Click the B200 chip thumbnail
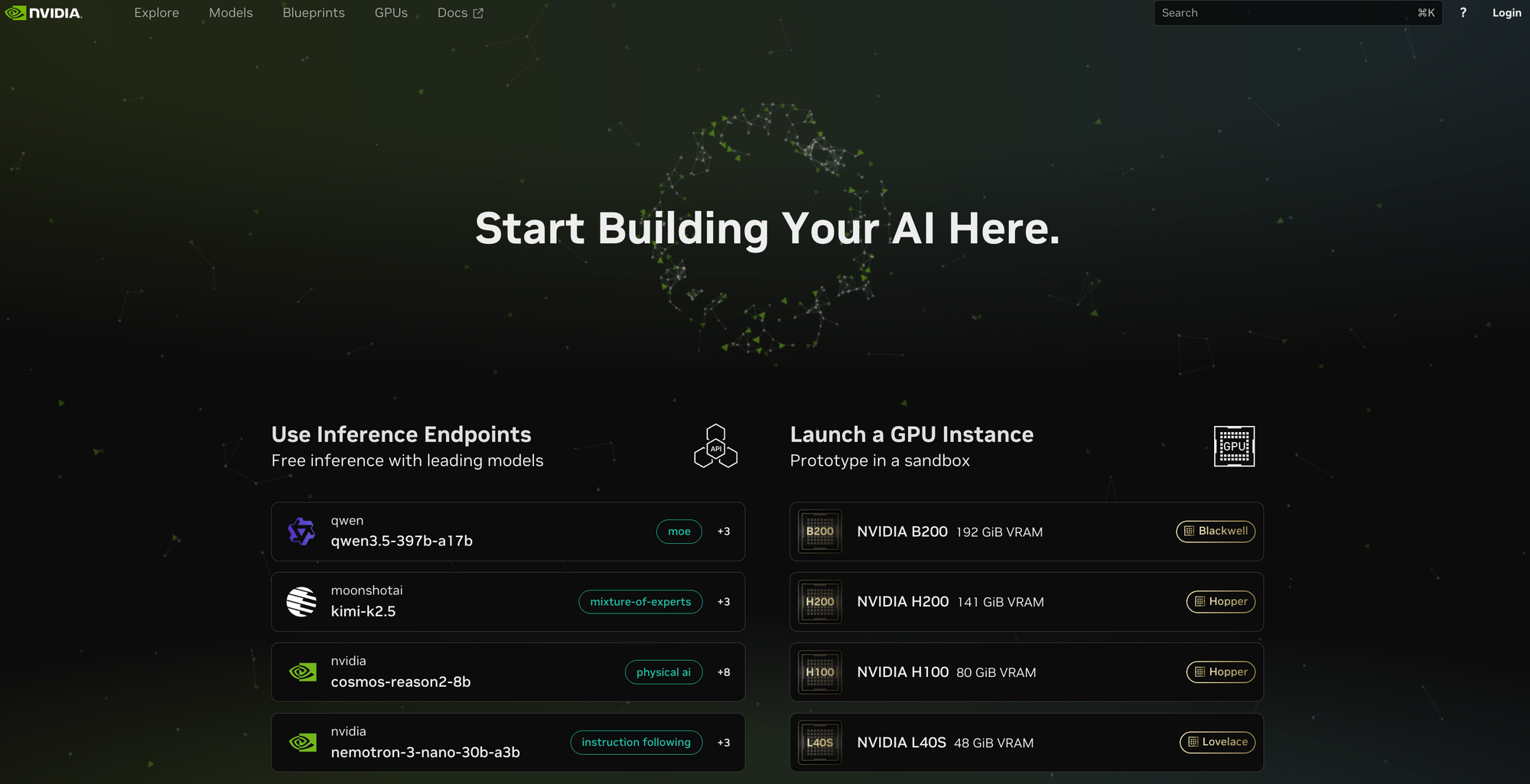1530x784 pixels. pyautogui.click(x=820, y=532)
